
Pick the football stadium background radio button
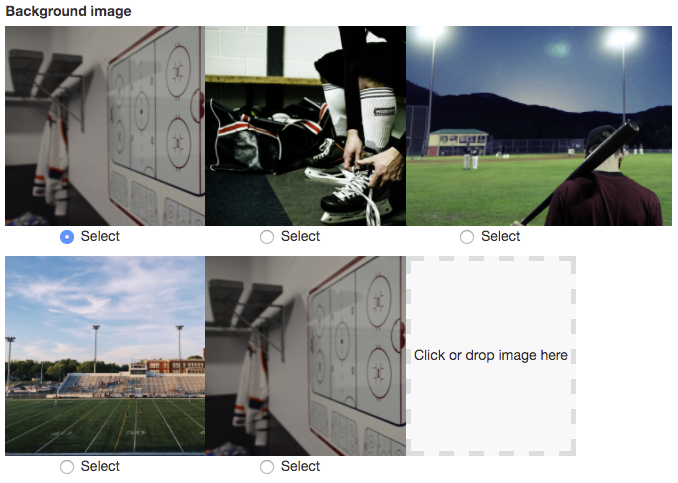click(67, 467)
